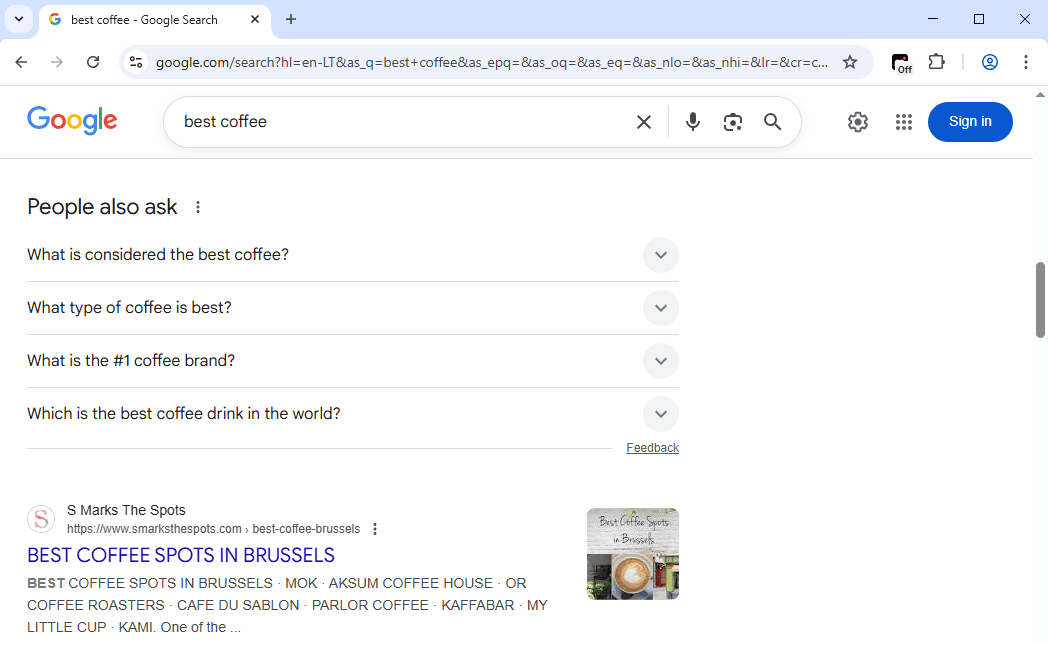Expand "What is the #1 coffee brand?"
The image size is (1048, 645).
click(x=660, y=361)
